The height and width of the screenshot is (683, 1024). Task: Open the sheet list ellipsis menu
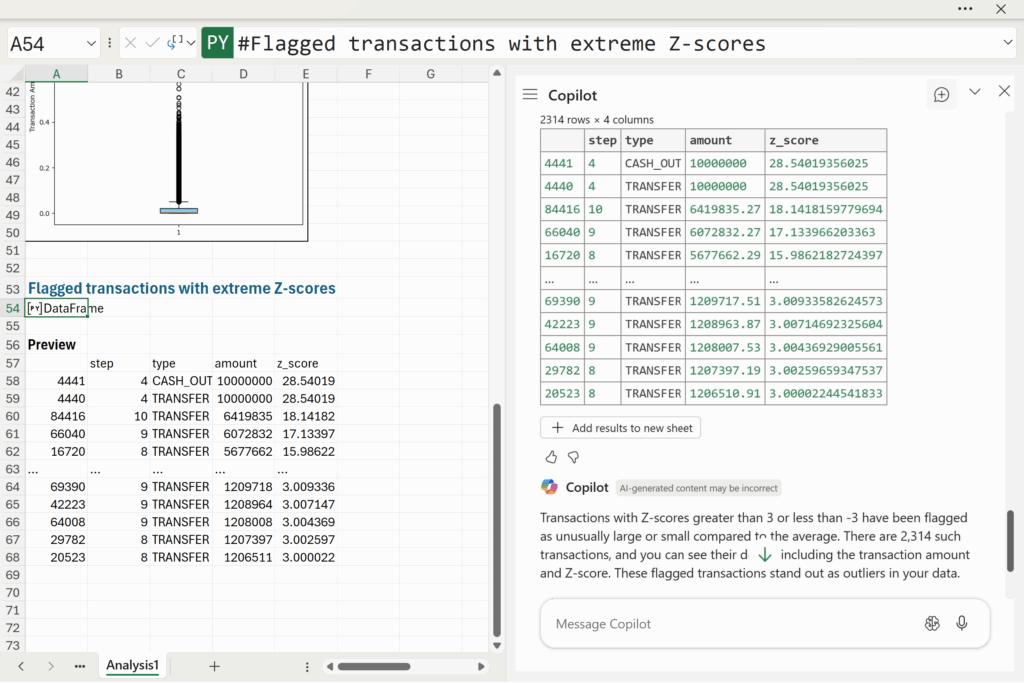tap(80, 665)
